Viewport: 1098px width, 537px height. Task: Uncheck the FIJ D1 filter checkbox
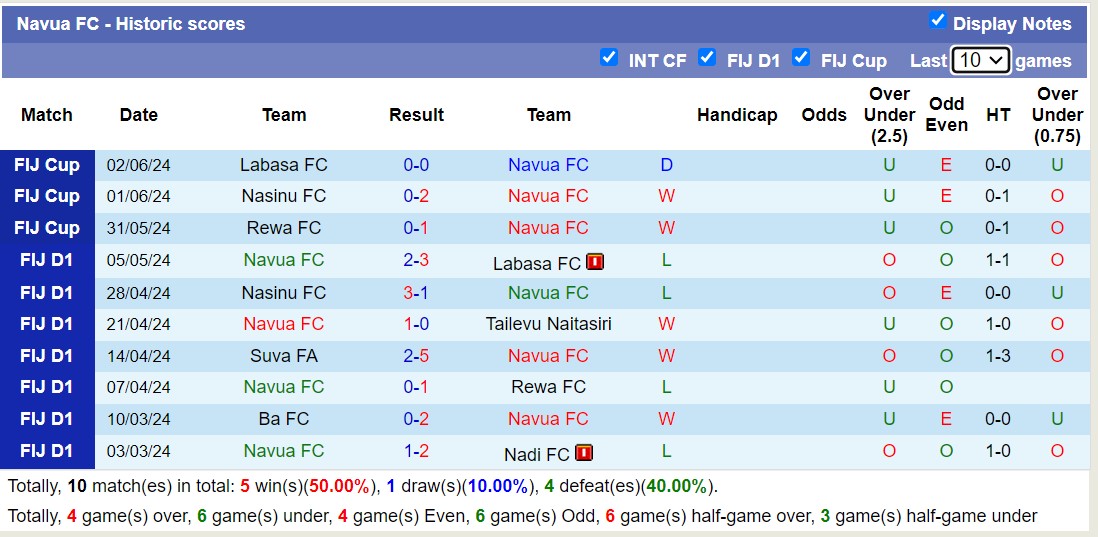pyautogui.click(x=707, y=58)
